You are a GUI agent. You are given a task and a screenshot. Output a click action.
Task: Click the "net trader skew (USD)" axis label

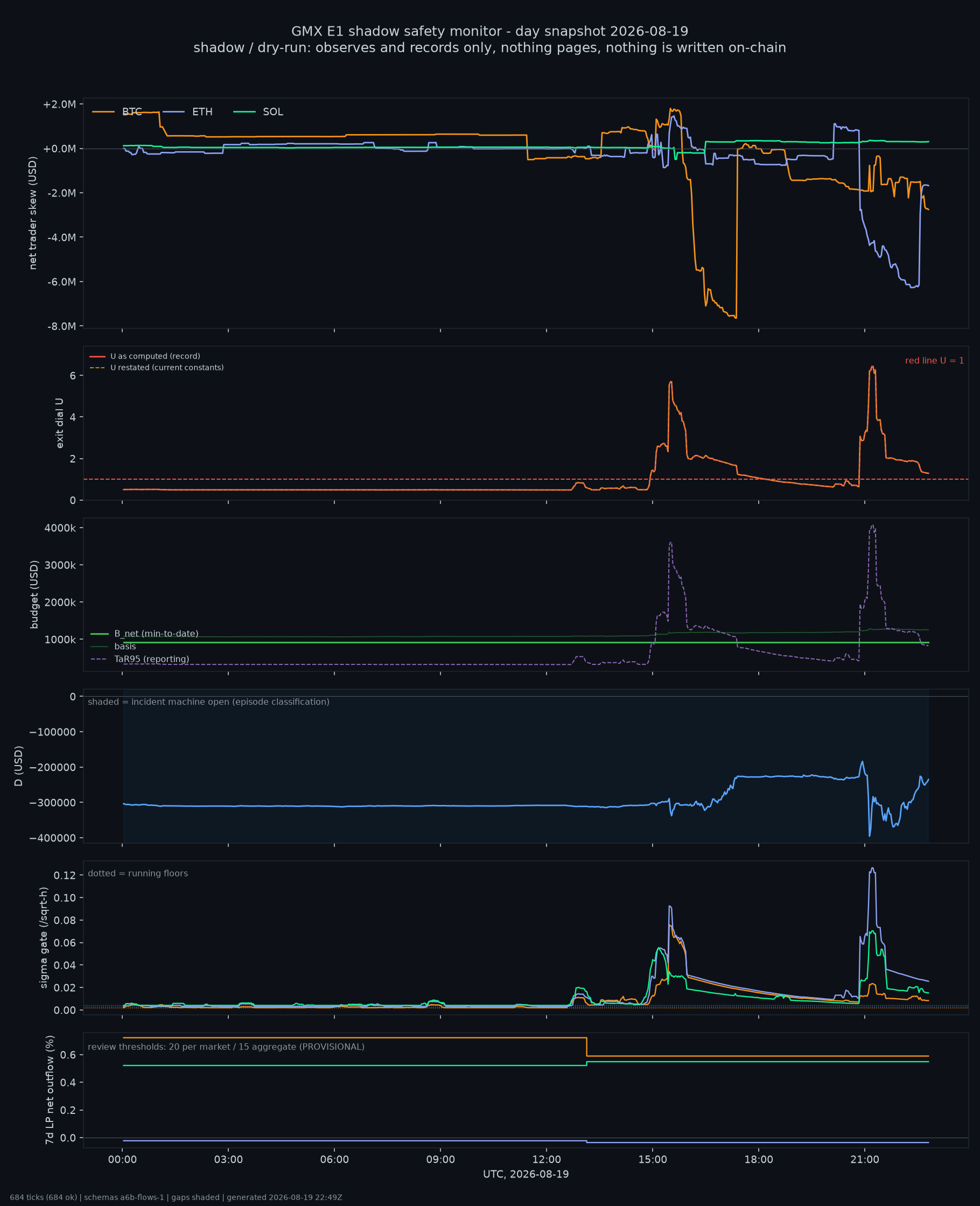(x=33, y=213)
